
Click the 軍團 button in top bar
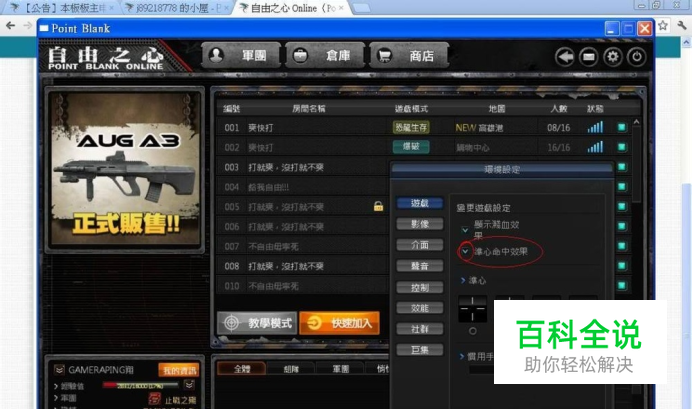(x=241, y=56)
